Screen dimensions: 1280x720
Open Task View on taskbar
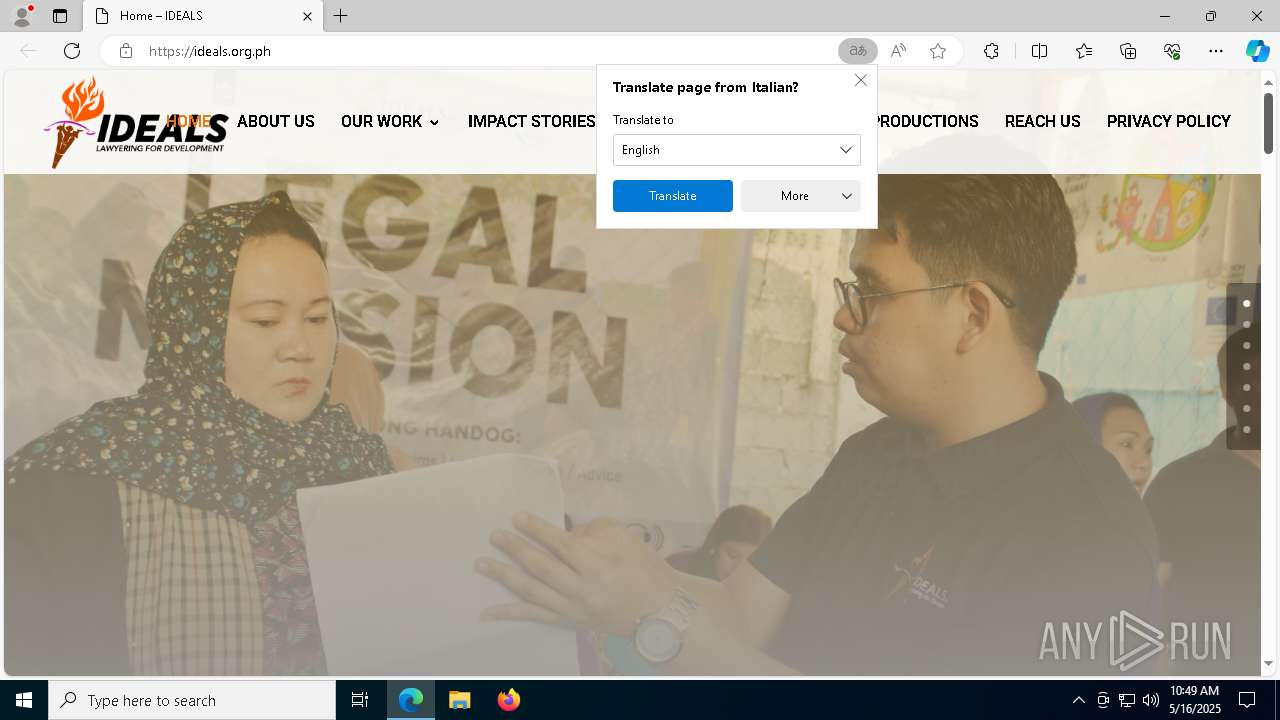tap(360, 700)
